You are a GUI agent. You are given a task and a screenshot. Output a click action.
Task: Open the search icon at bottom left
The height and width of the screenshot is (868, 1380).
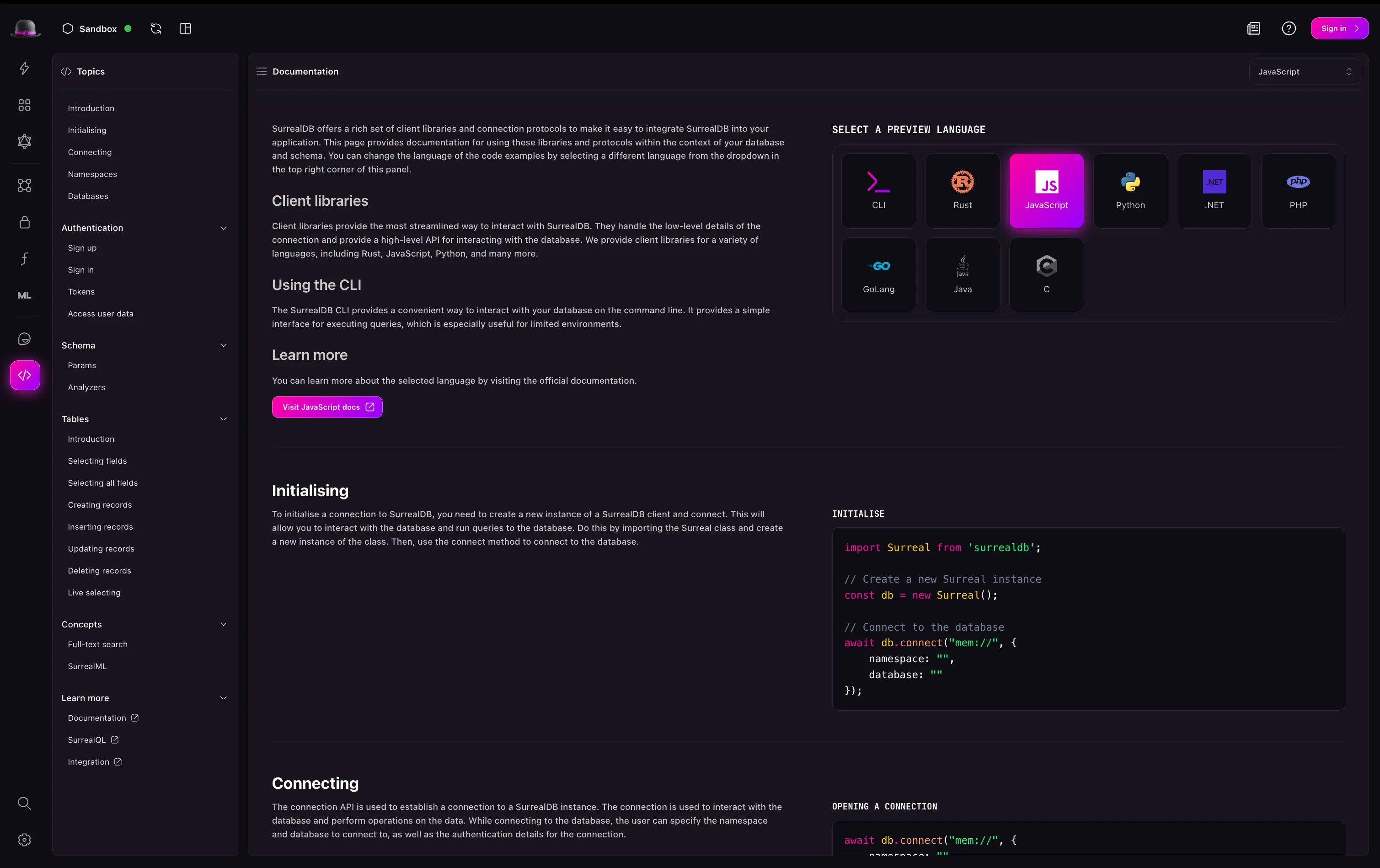(x=24, y=803)
